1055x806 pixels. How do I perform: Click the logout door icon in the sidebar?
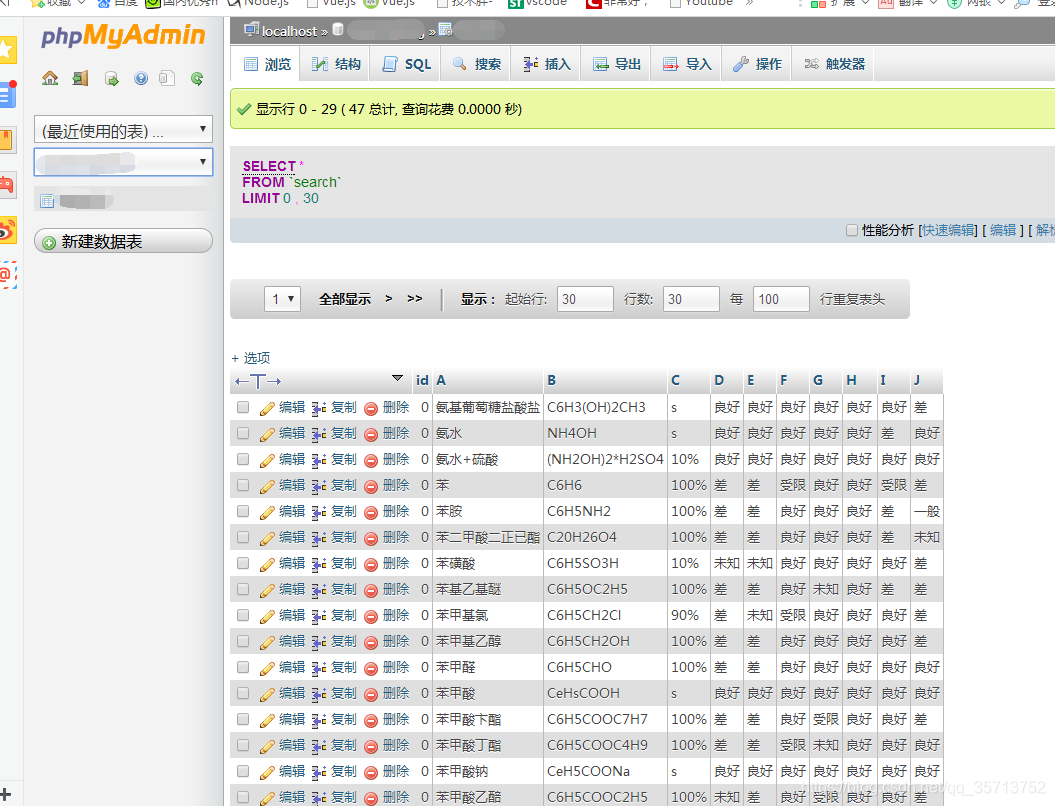pos(81,79)
